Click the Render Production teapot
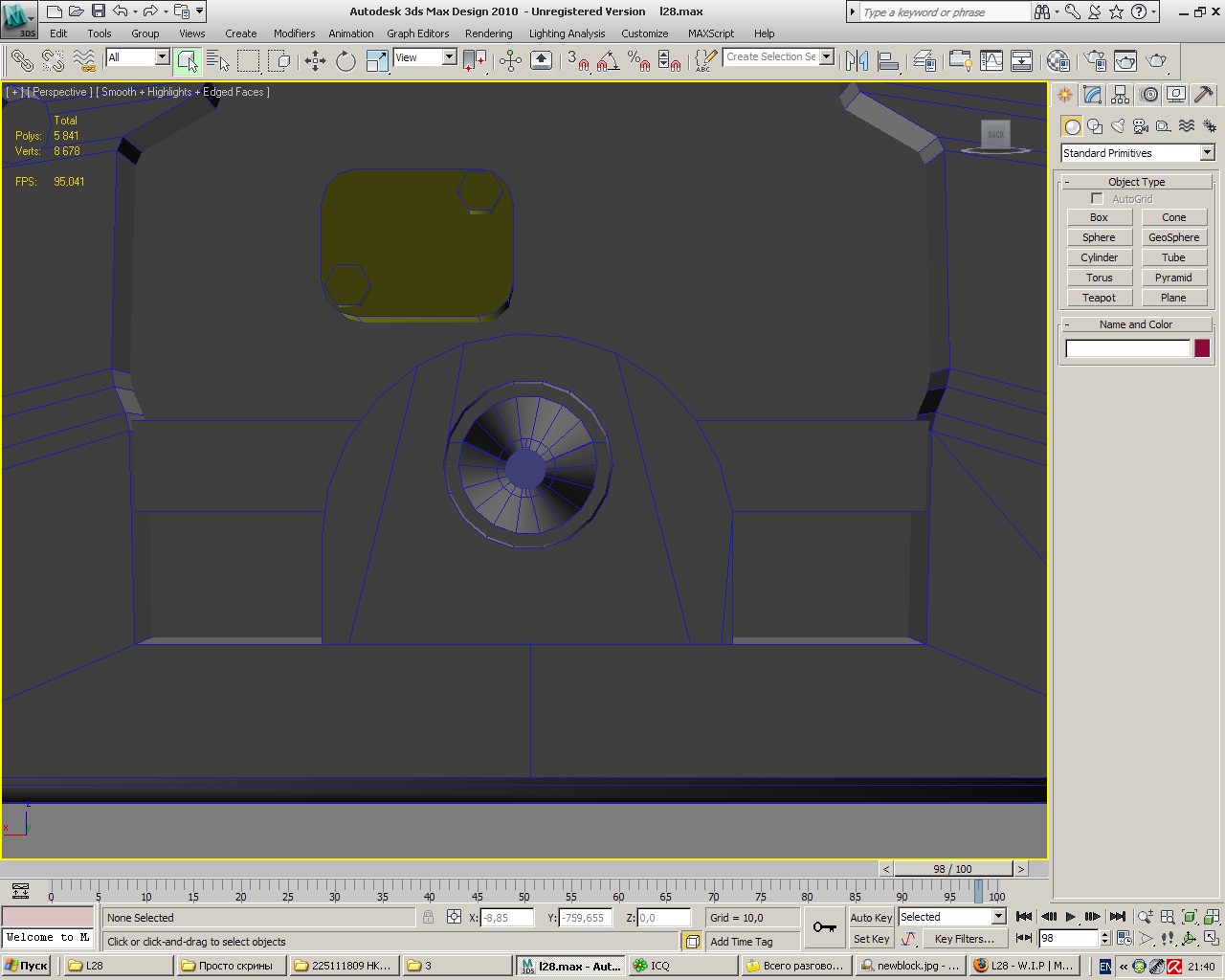Screen dimensions: 1225x980 pyautogui.click(x=1157, y=61)
